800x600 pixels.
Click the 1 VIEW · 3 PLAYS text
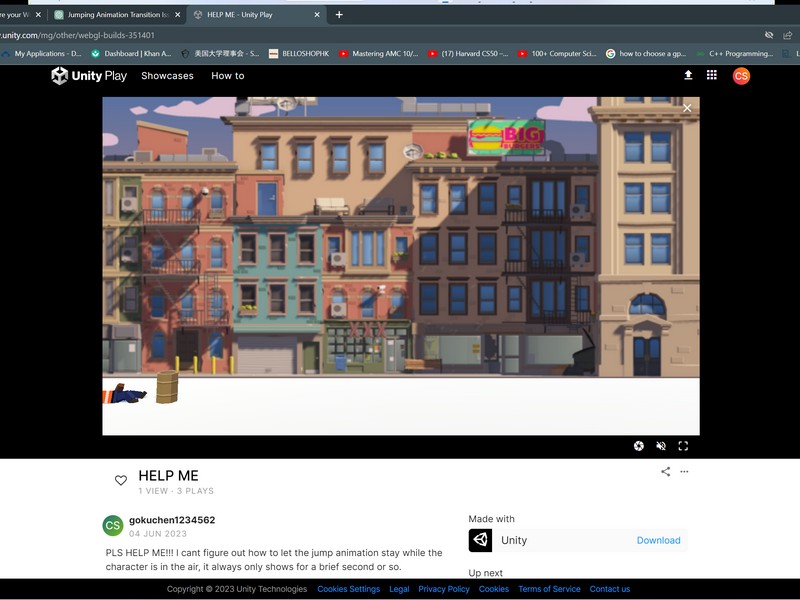176,491
